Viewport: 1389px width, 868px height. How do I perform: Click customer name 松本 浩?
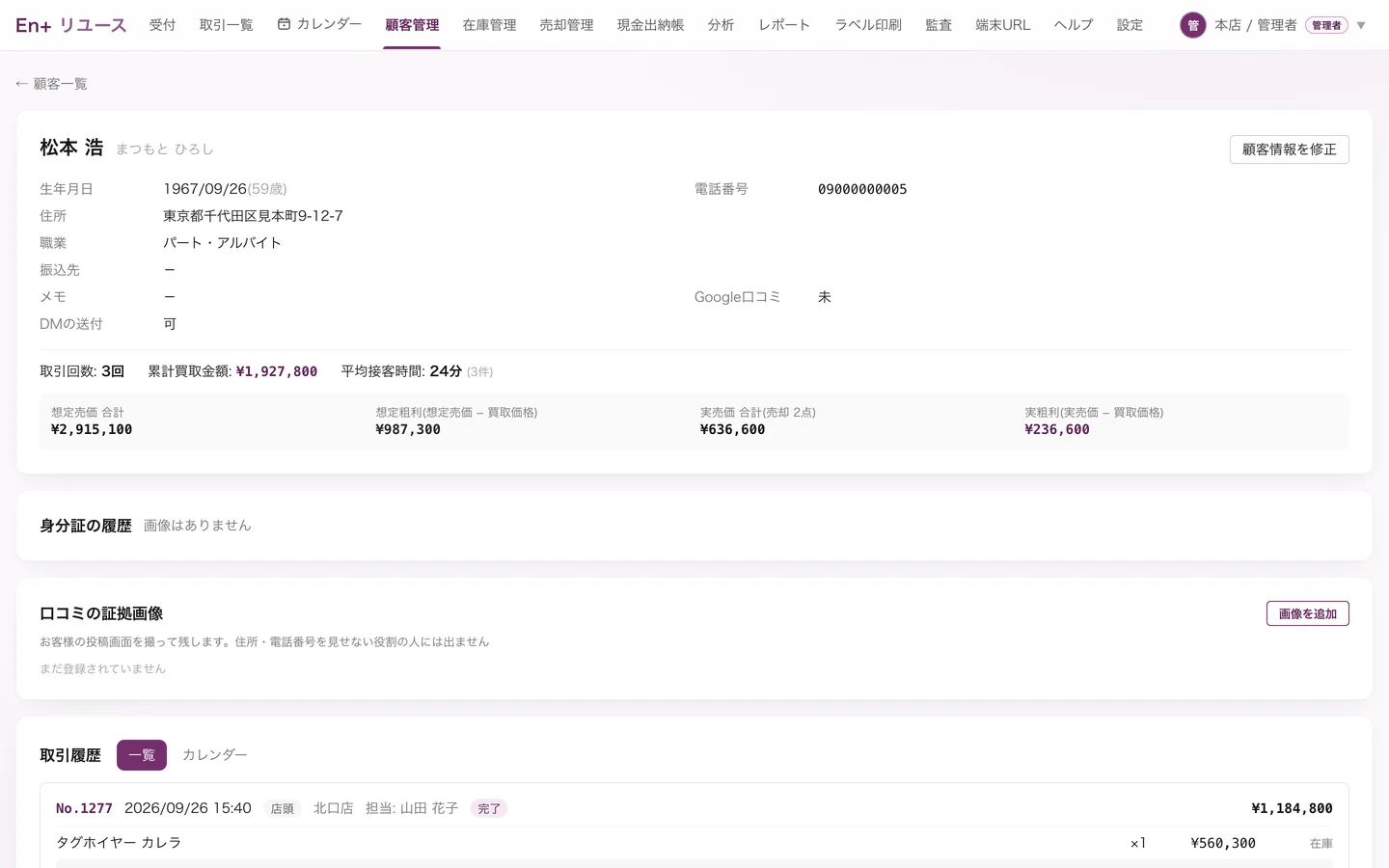coord(71,148)
